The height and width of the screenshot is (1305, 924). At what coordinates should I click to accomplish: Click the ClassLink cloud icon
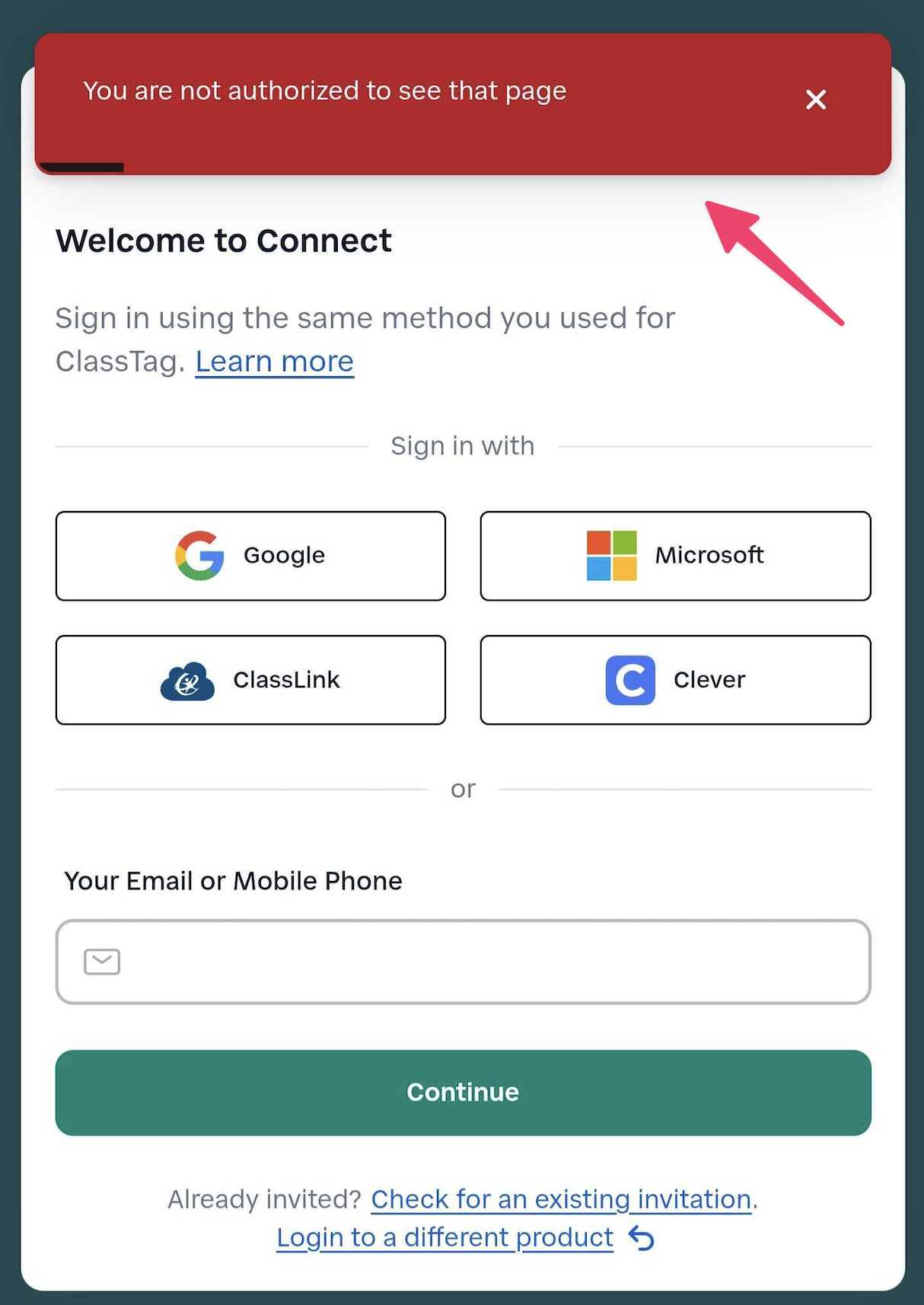tap(187, 681)
